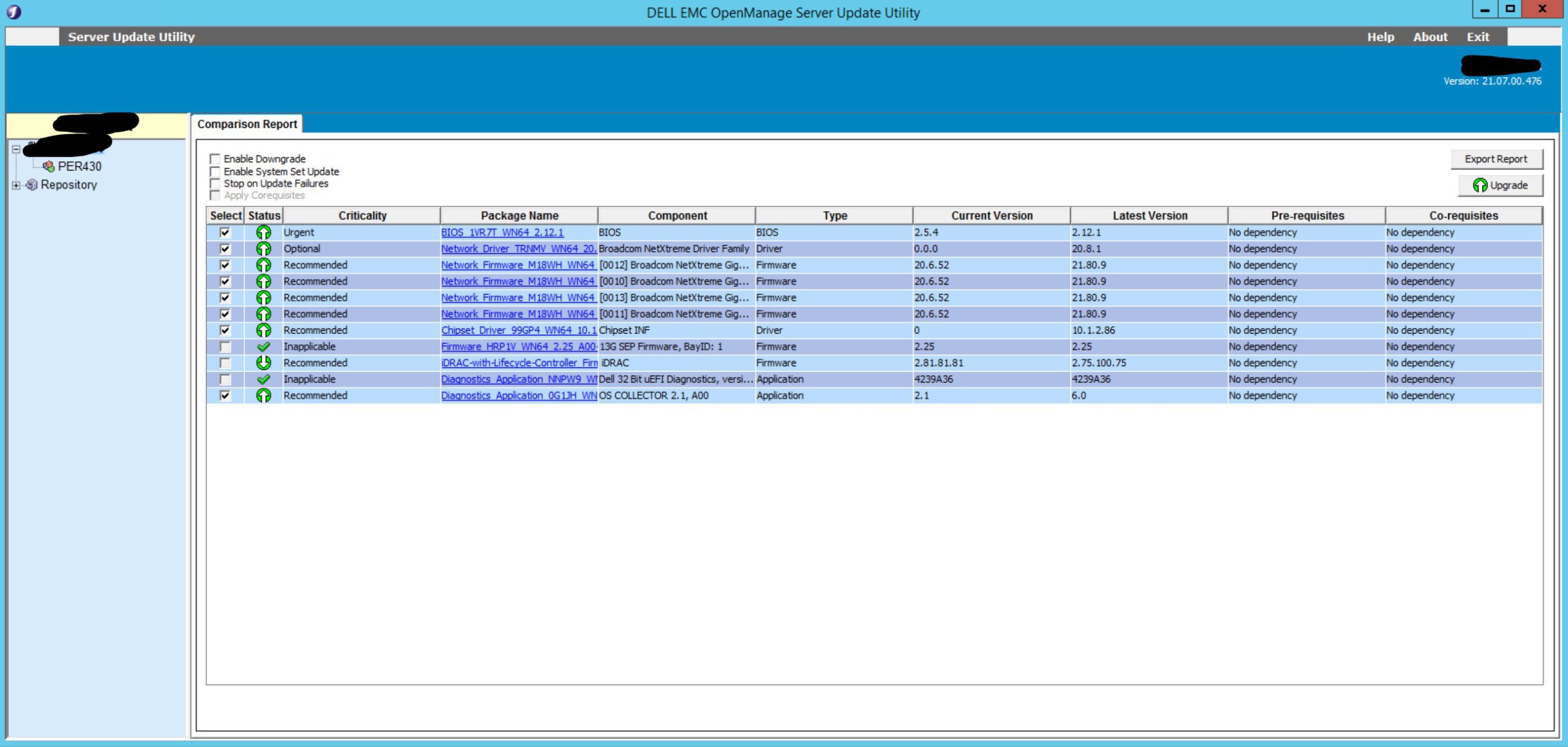Viewport: 1568px width, 747px height.
Task: Toggle Enable Downgrade checkbox
Action: pos(215,159)
